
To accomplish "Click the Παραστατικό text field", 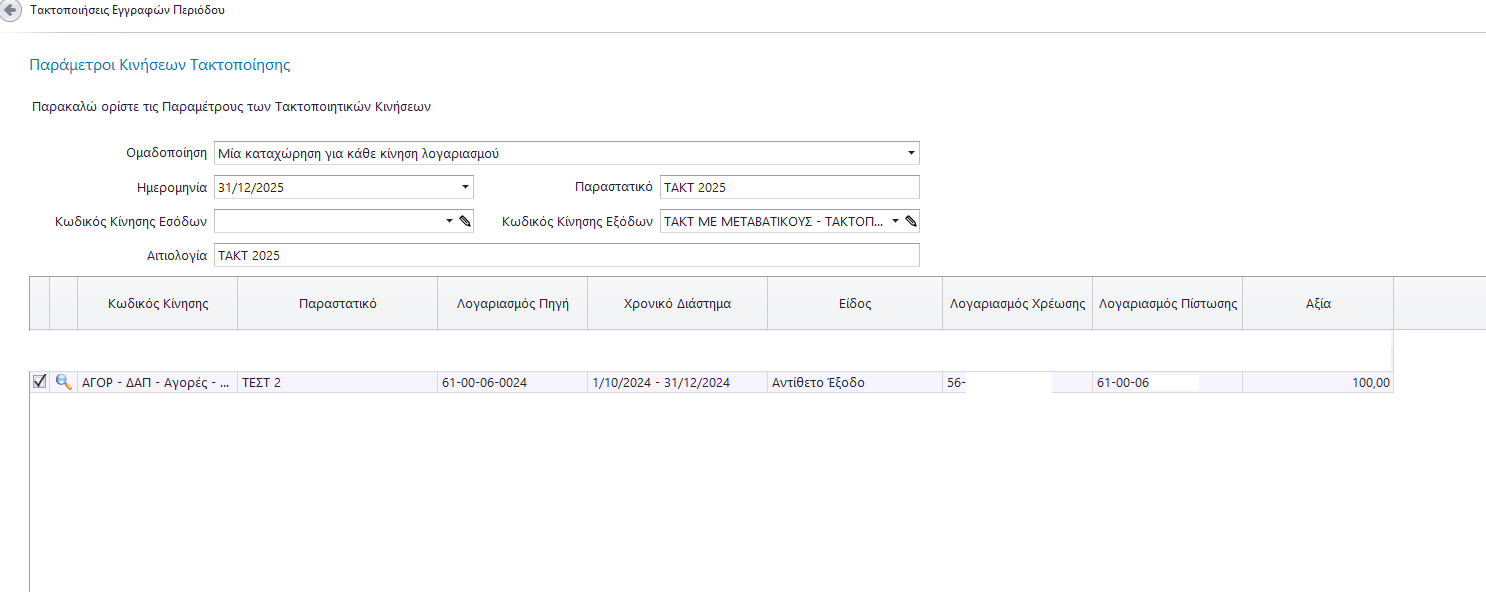I will [788, 187].
